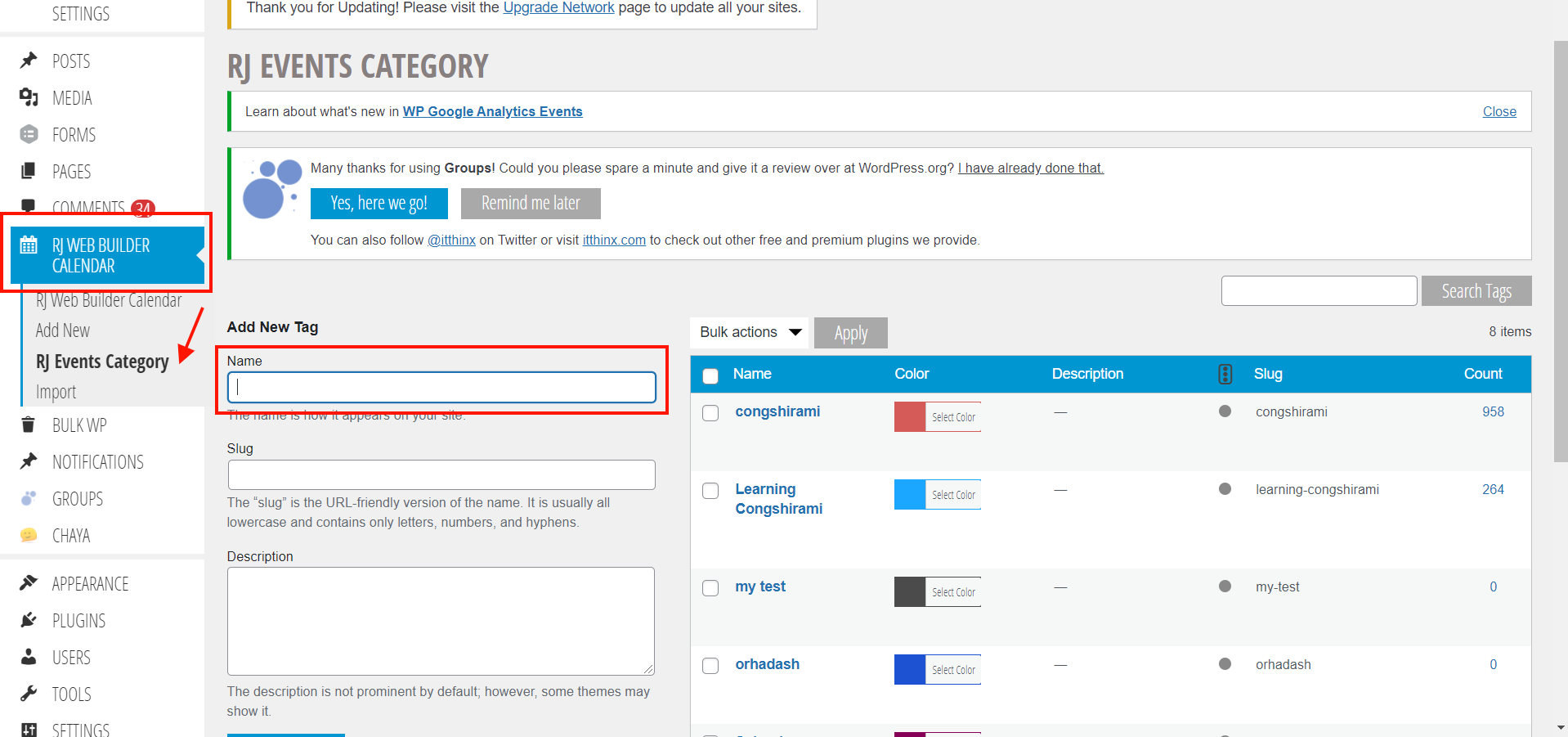The height and width of the screenshot is (737, 1568).
Task: Click the Forms icon in sidebar
Action: (x=29, y=134)
